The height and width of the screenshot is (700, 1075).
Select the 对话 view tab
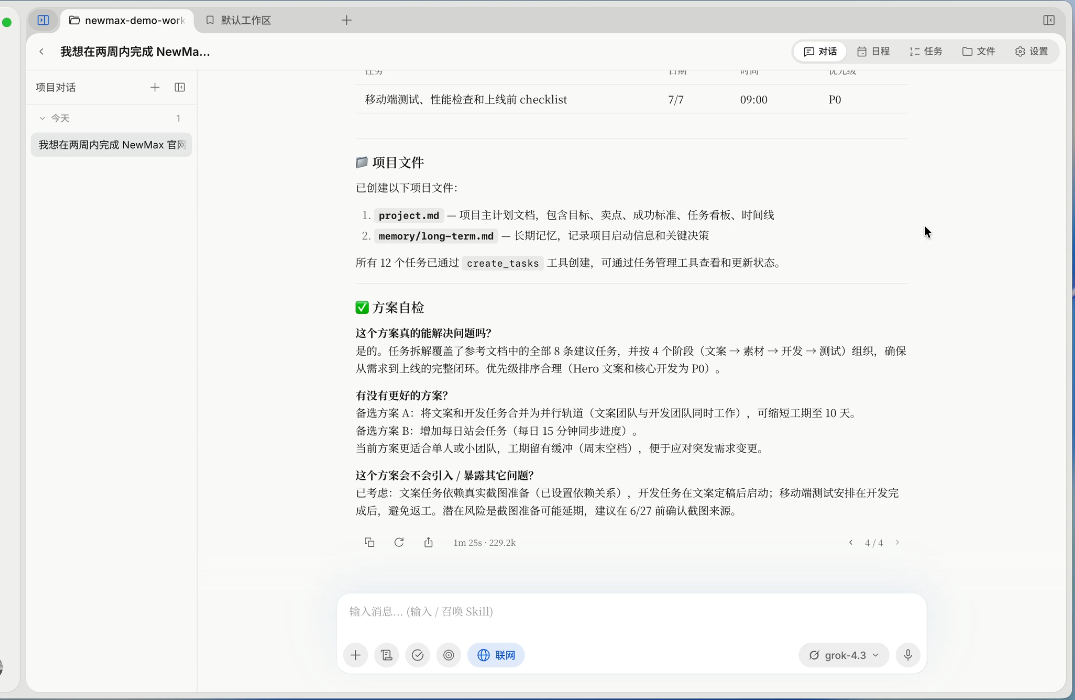pos(820,51)
